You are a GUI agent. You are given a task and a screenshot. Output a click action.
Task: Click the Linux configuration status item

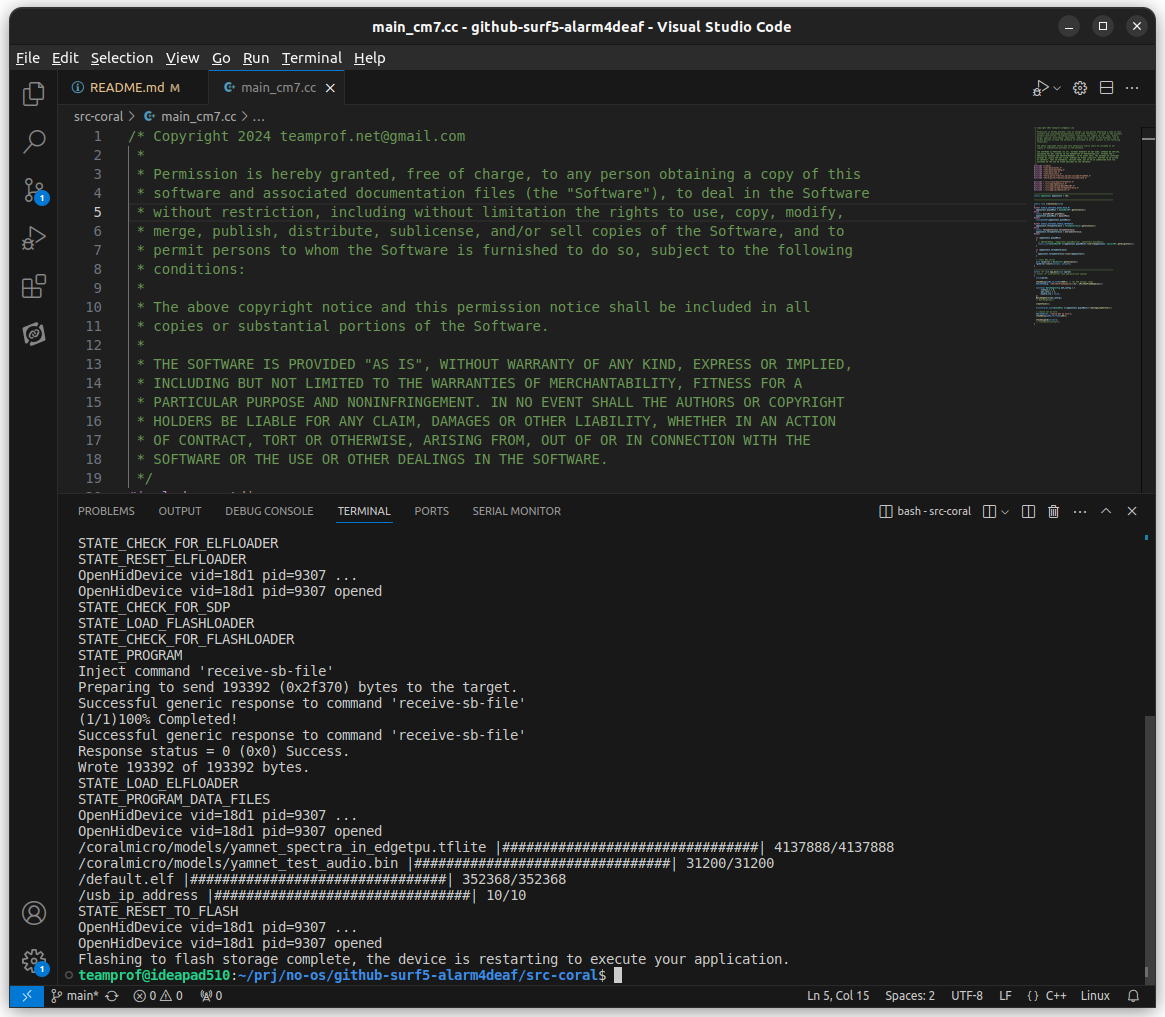[1095, 996]
